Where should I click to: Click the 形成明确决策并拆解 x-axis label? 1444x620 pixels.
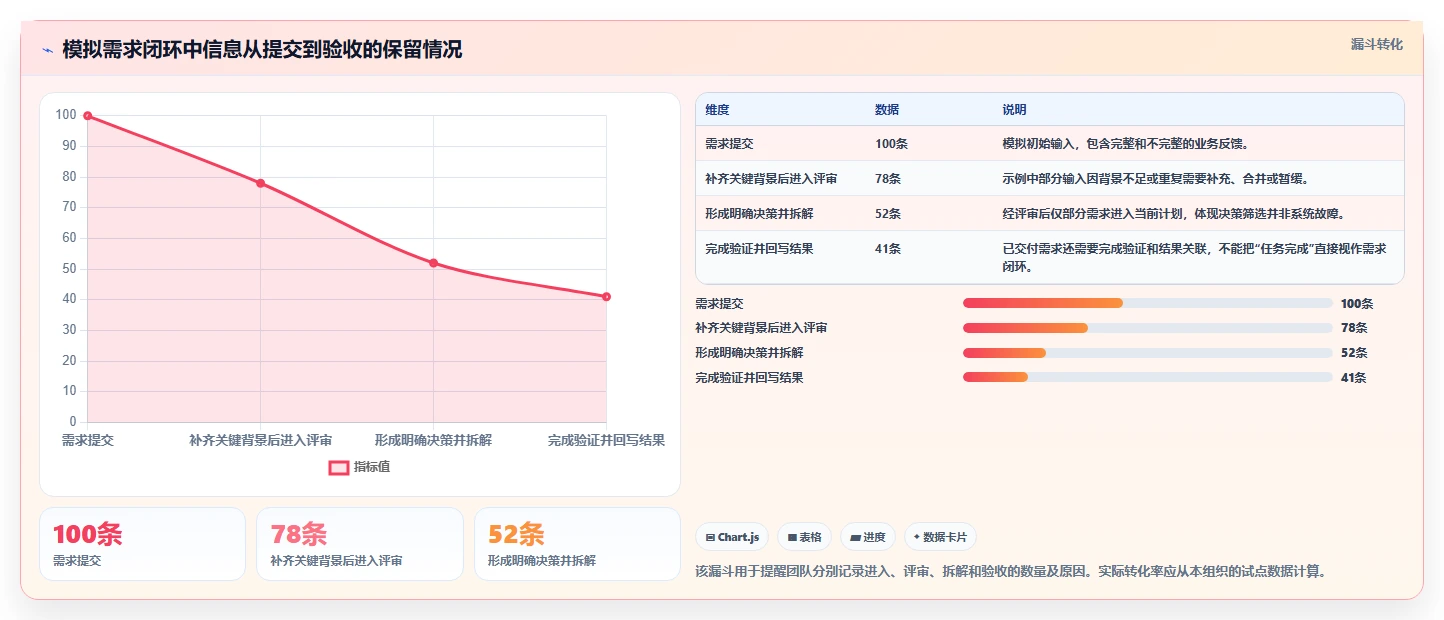tap(433, 440)
